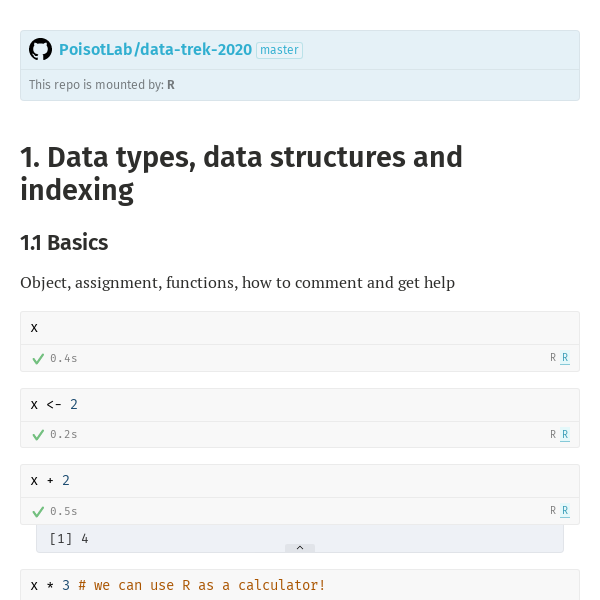The width and height of the screenshot is (600, 600).
Task: Open the PoisotLab/data-trek-2020 repository link
Action: pos(154,50)
